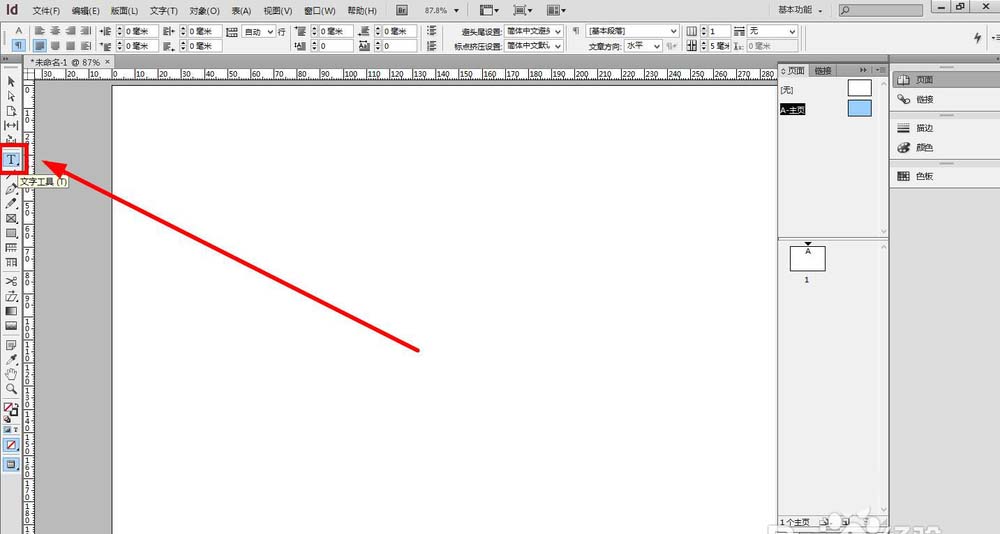Open the 版面(L) menu
The height and width of the screenshot is (534, 1000).
124,11
